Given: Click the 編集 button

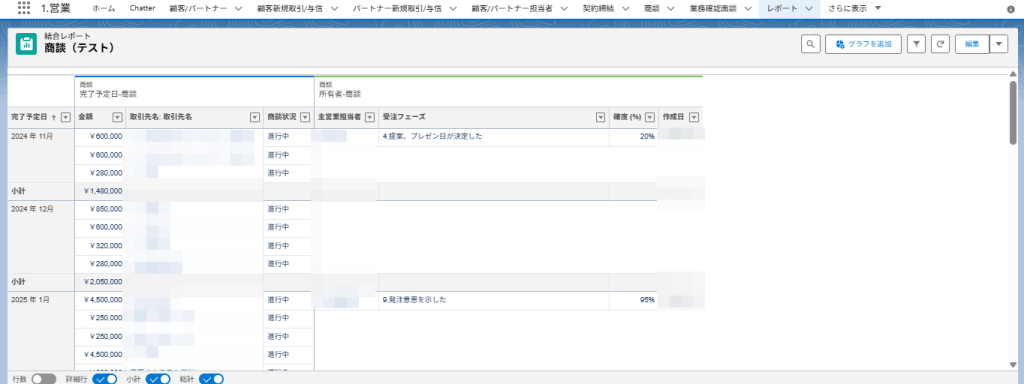Looking at the screenshot, I should coord(972,44).
